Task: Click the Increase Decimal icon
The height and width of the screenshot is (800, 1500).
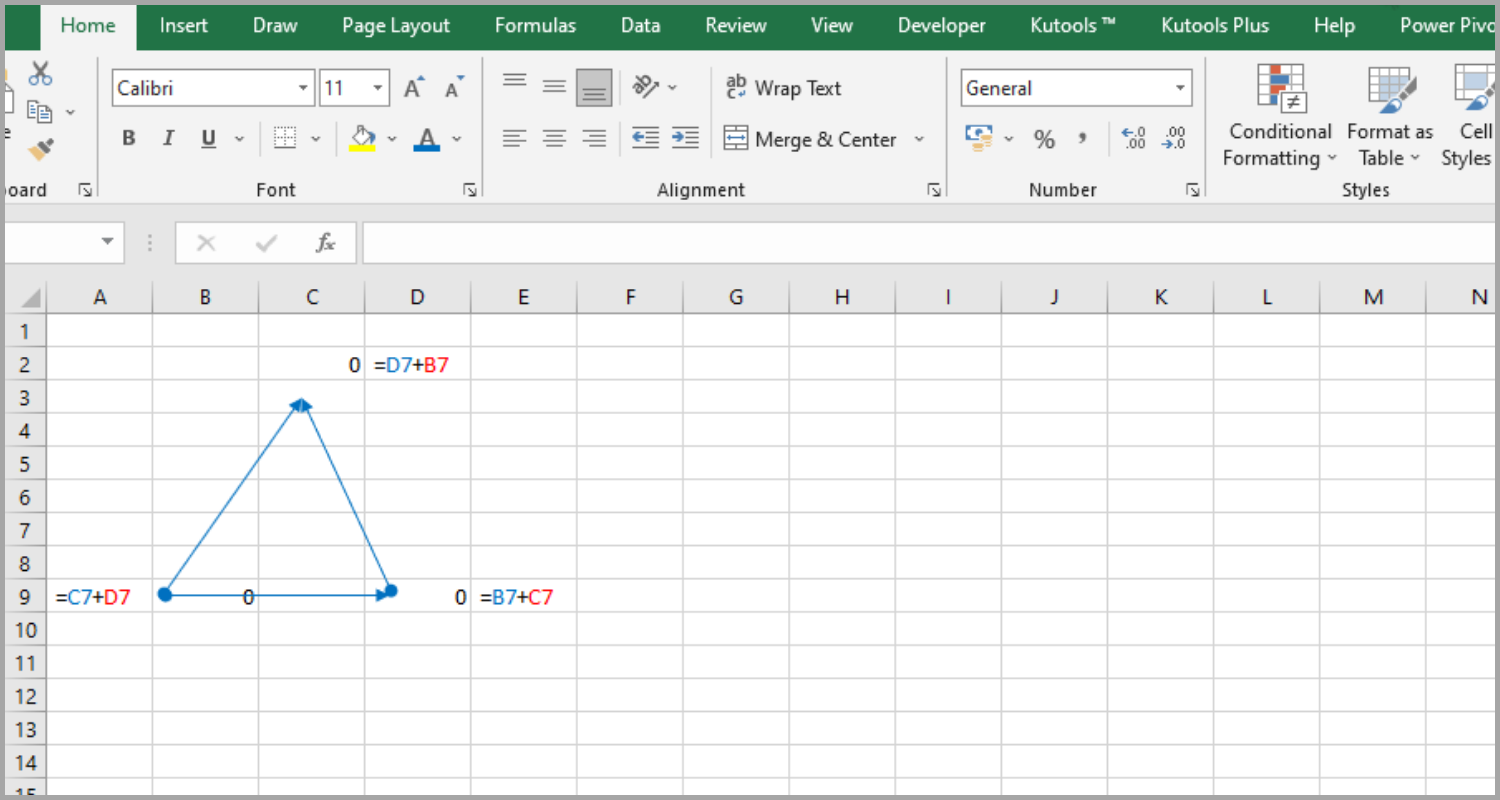Action: pyautogui.click(x=1133, y=138)
